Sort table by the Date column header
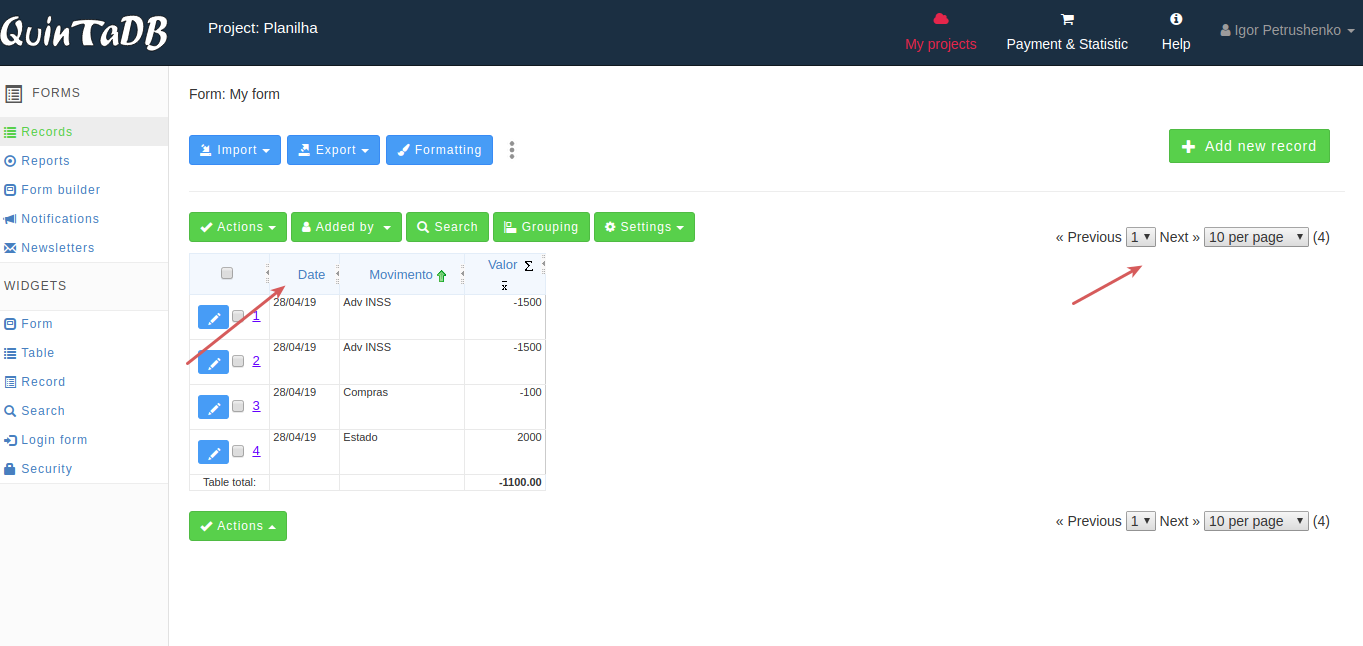This screenshot has height=646, width=1363. pyautogui.click(x=311, y=275)
